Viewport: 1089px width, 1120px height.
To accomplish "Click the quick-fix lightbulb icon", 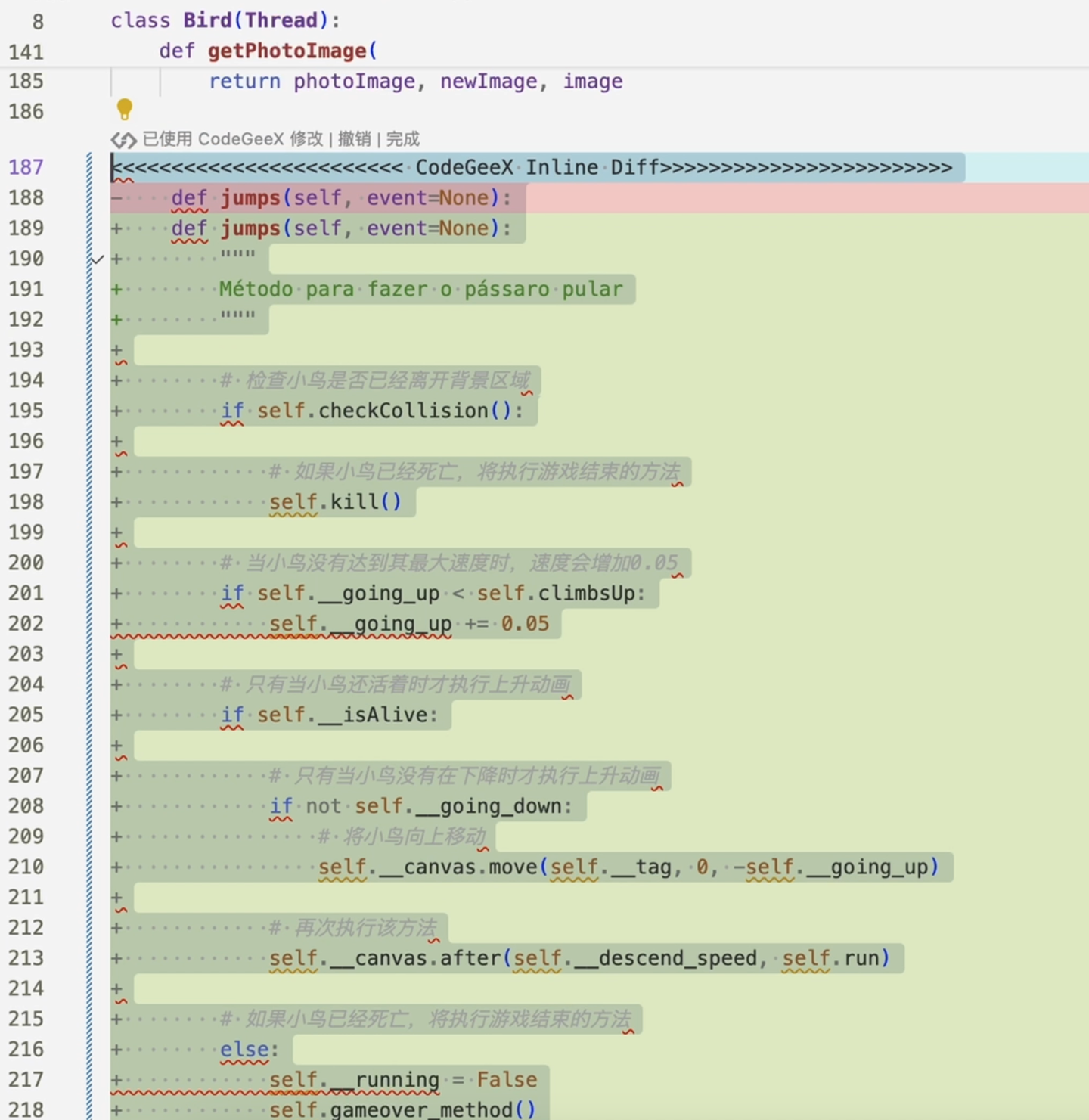I will click(124, 110).
